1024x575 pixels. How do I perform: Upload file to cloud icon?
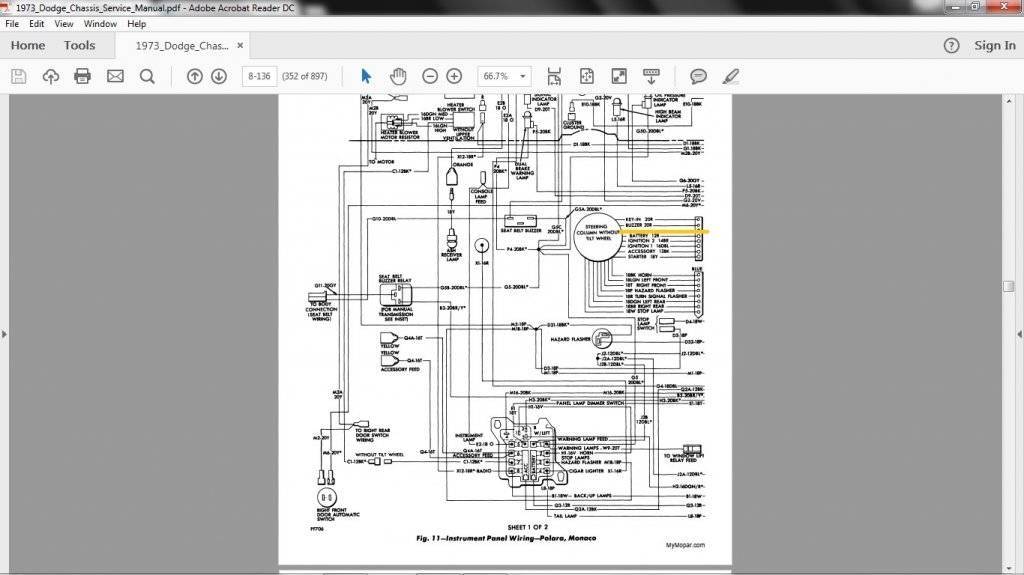pyautogui.click(x=51, y=76)
